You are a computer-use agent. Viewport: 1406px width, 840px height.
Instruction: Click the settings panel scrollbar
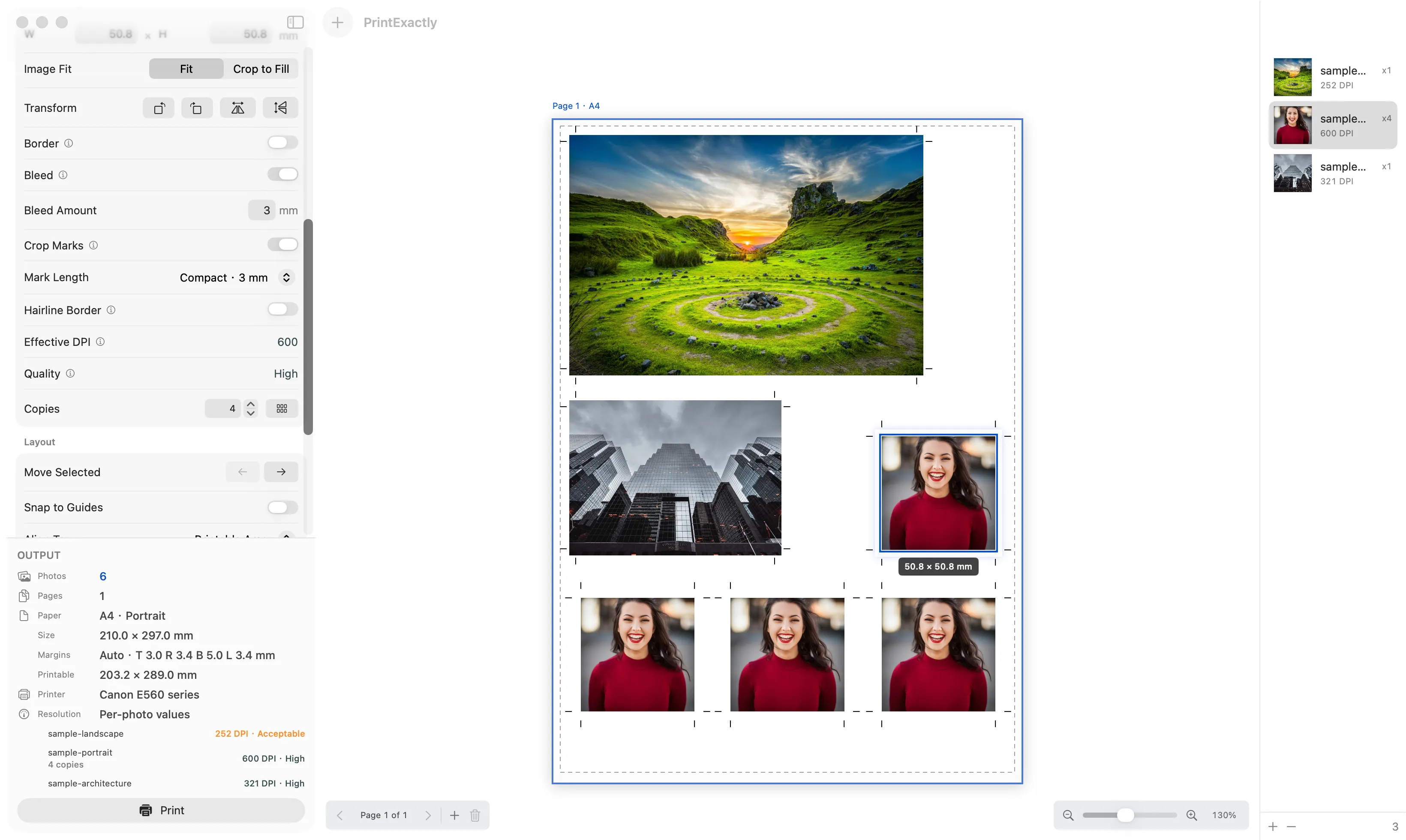308,327
